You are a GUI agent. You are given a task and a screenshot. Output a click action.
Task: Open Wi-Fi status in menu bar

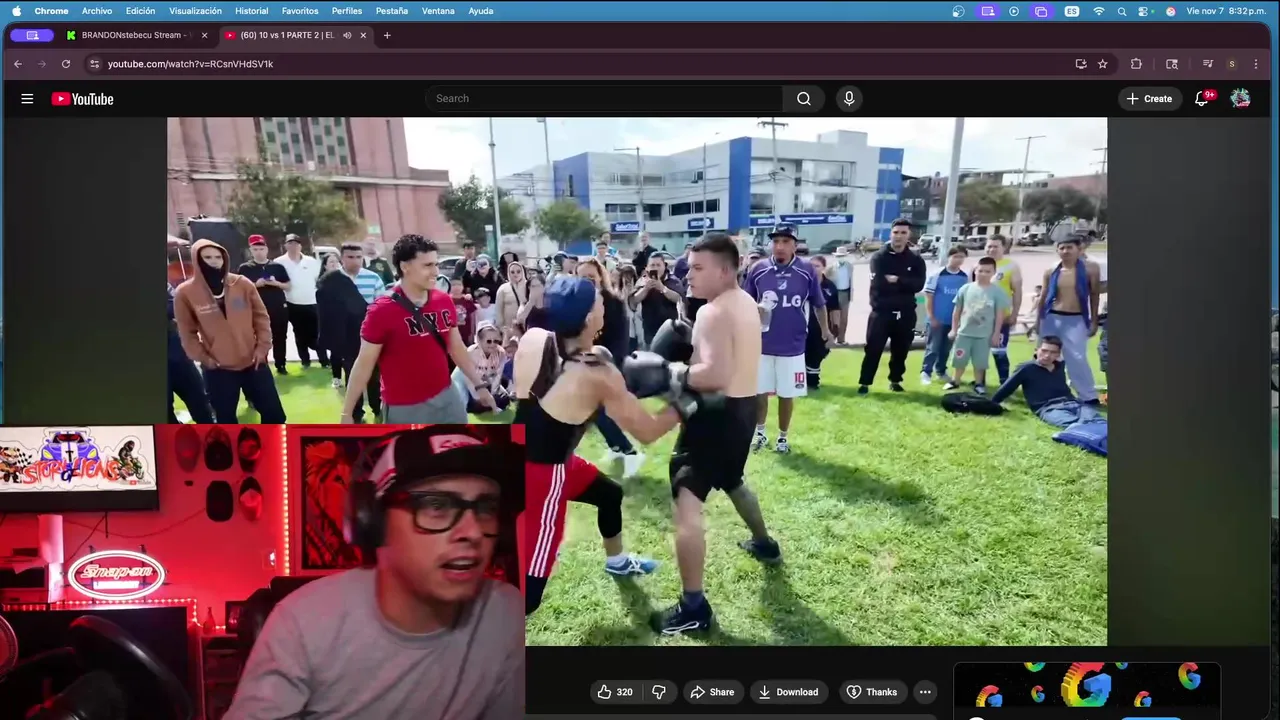pyautogui.click(x=1099, y=11)
